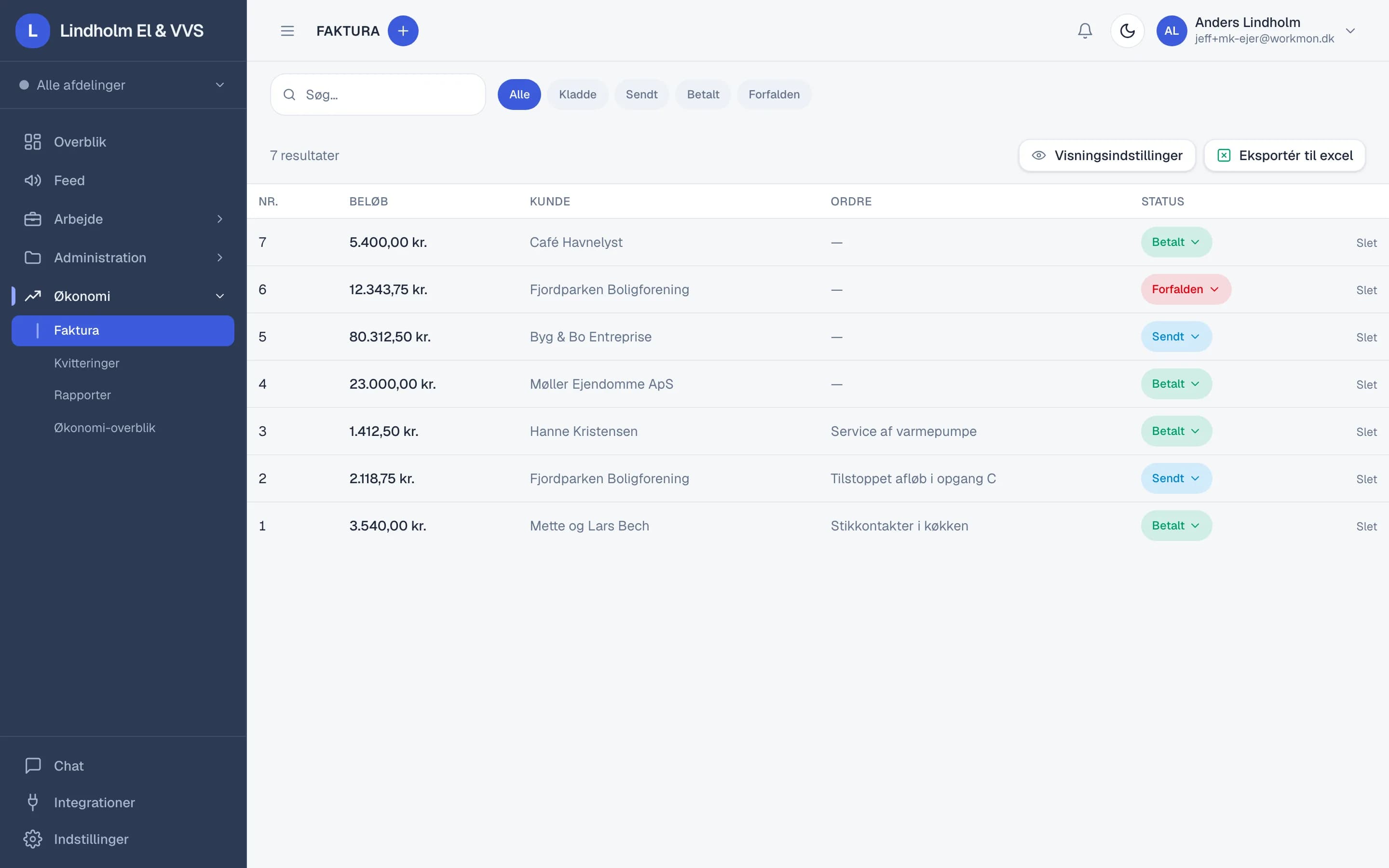Open status dropdown for invoice 5
Image resolution: width=1389 pixels, height=868 pixels.
tap(1176, 337)
